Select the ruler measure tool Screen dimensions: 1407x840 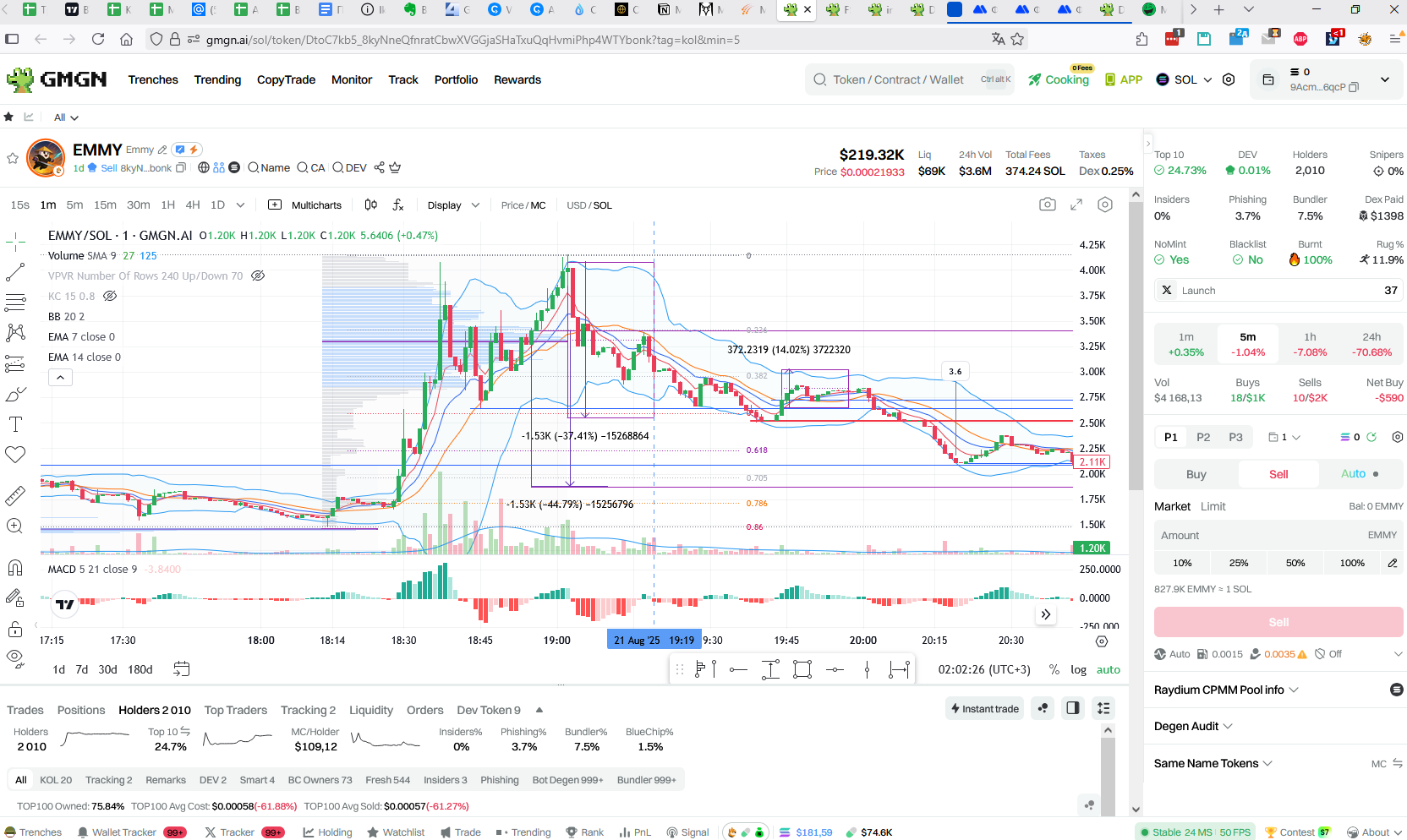15,496
